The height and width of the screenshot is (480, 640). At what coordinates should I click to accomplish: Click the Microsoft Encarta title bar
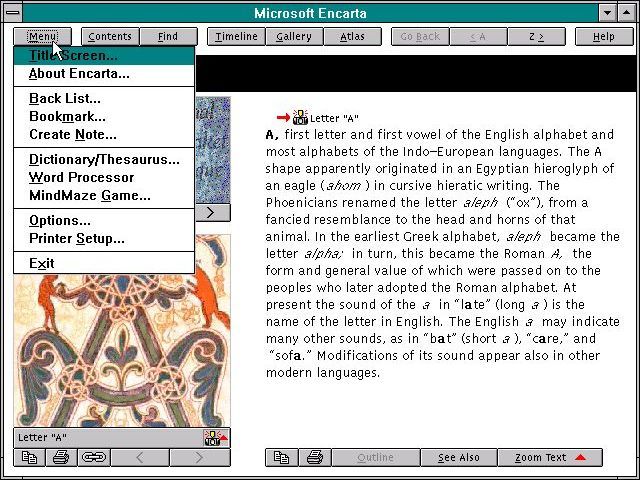click(310, 13)
